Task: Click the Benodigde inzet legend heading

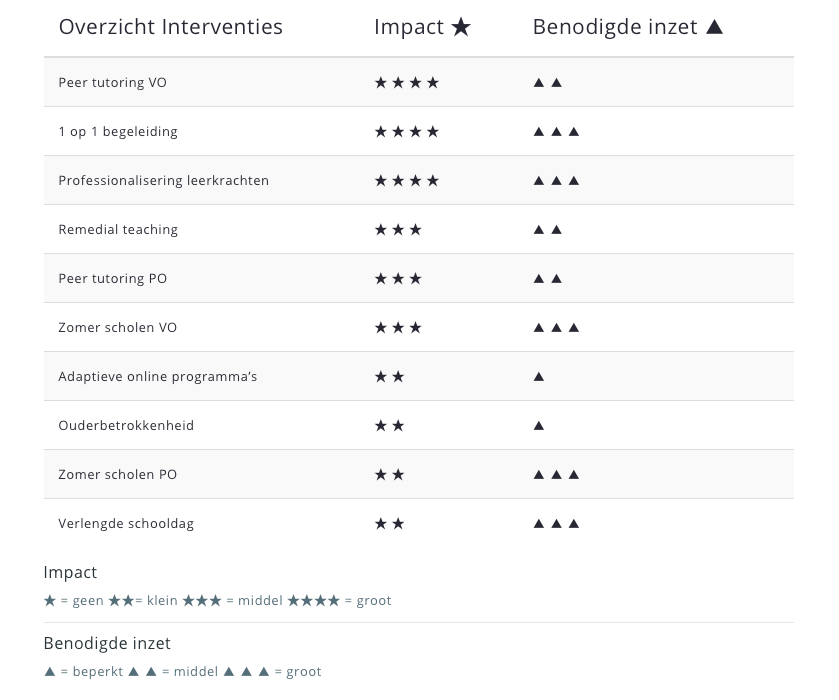Action: (107, 643)
